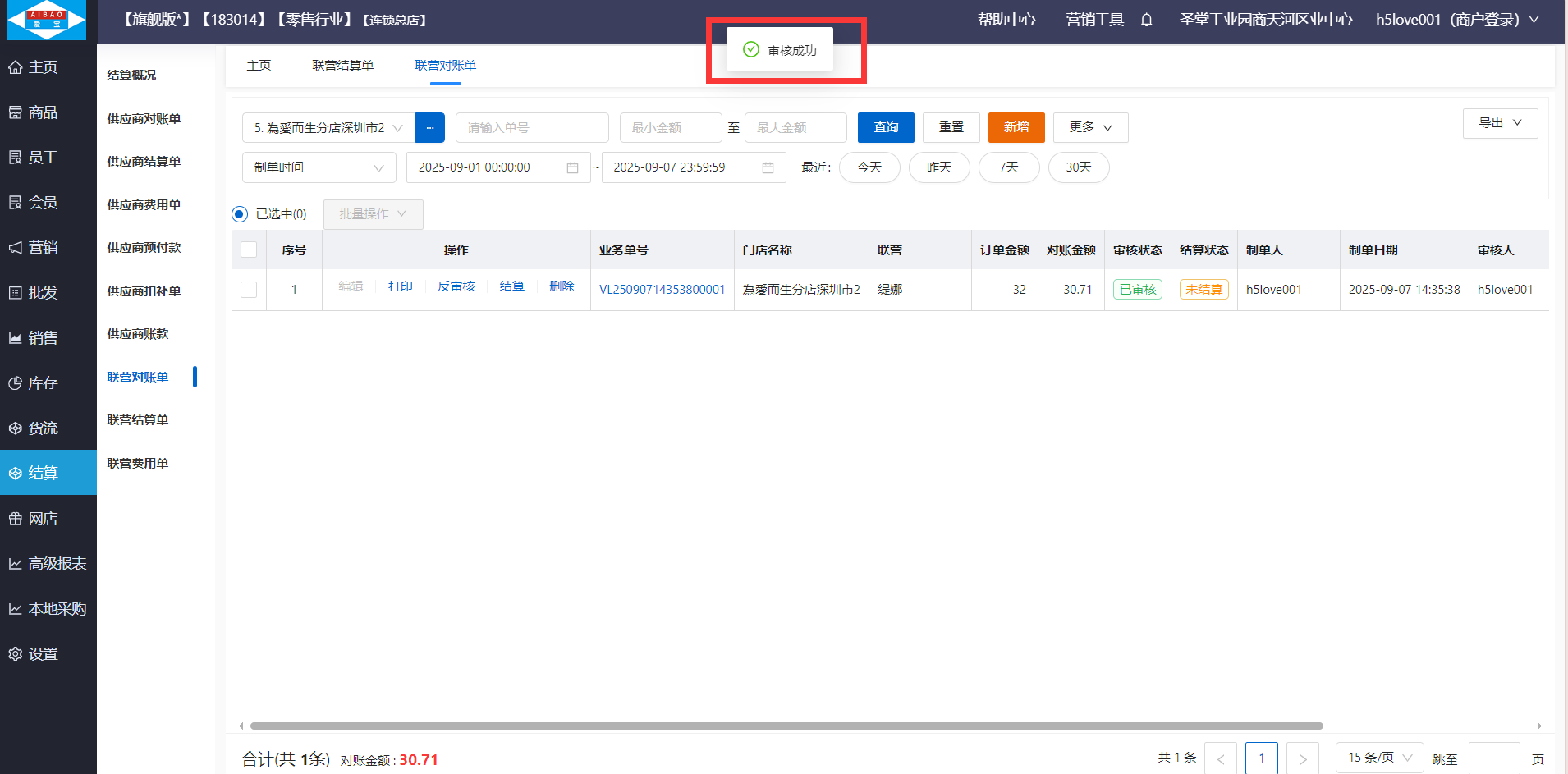Check the checkbox for row 1
This screenshot has width=1568, height=774.
click(x=249, y=290)
